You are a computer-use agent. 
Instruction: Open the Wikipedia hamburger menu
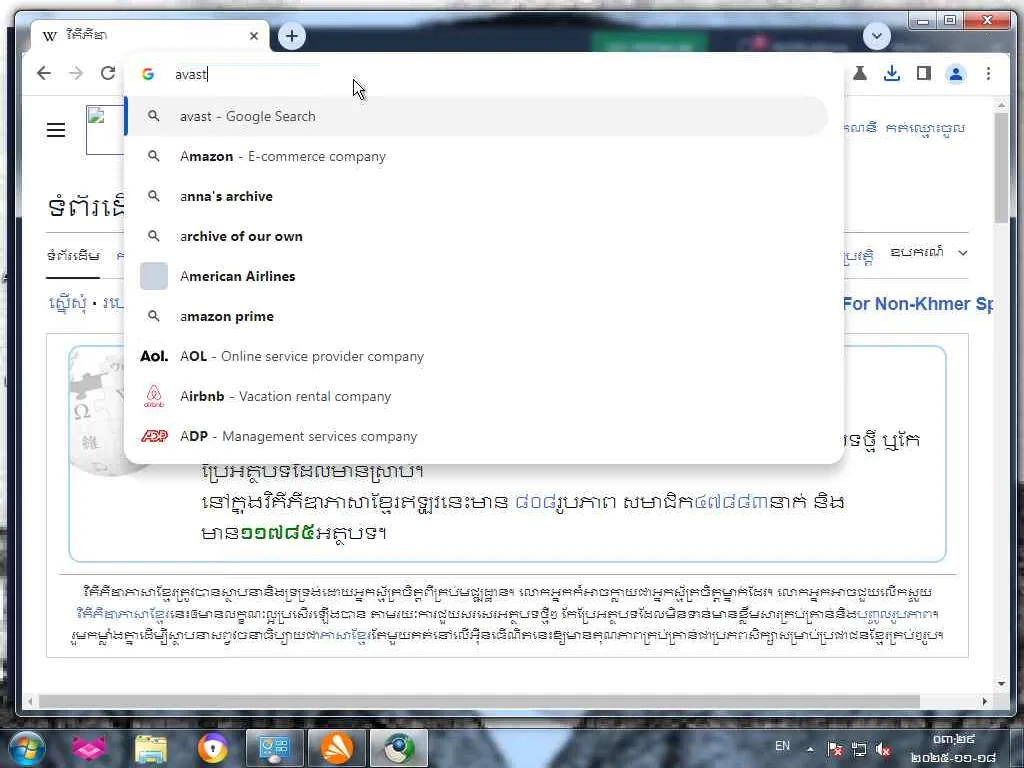tap(56, 130)
